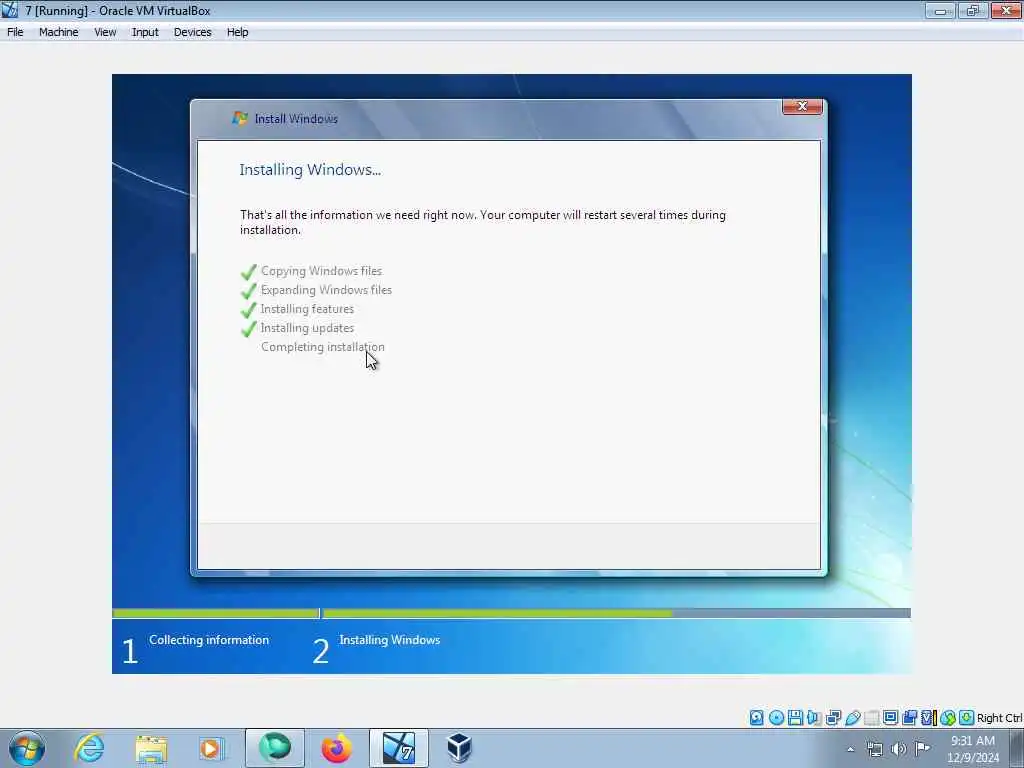Viewport: 1024px width, 768px height.
Task: Open the Input menu
Action: (x=145, y=32)
